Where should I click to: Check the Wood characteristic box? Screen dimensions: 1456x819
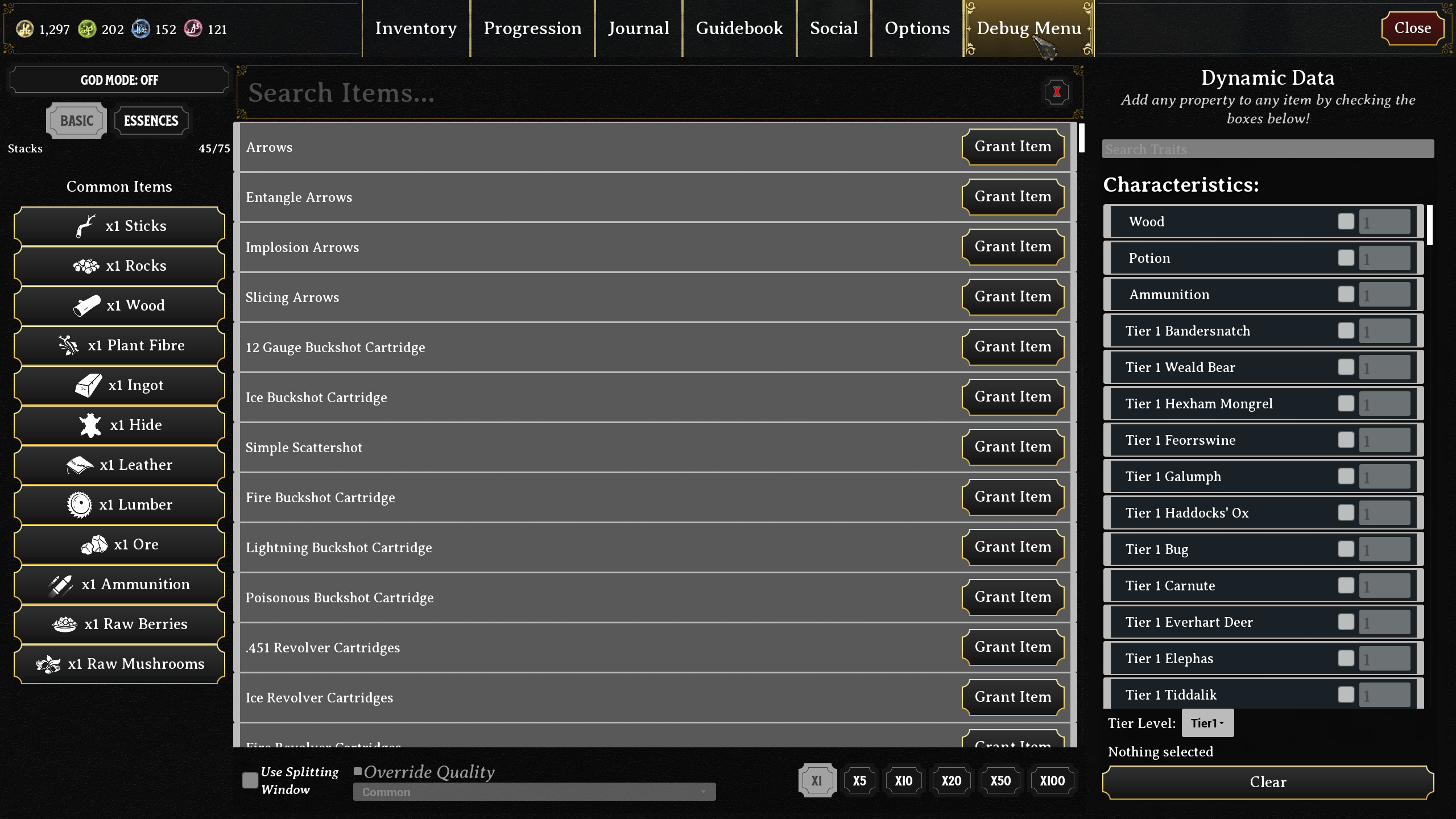(x=1346, y=221)
